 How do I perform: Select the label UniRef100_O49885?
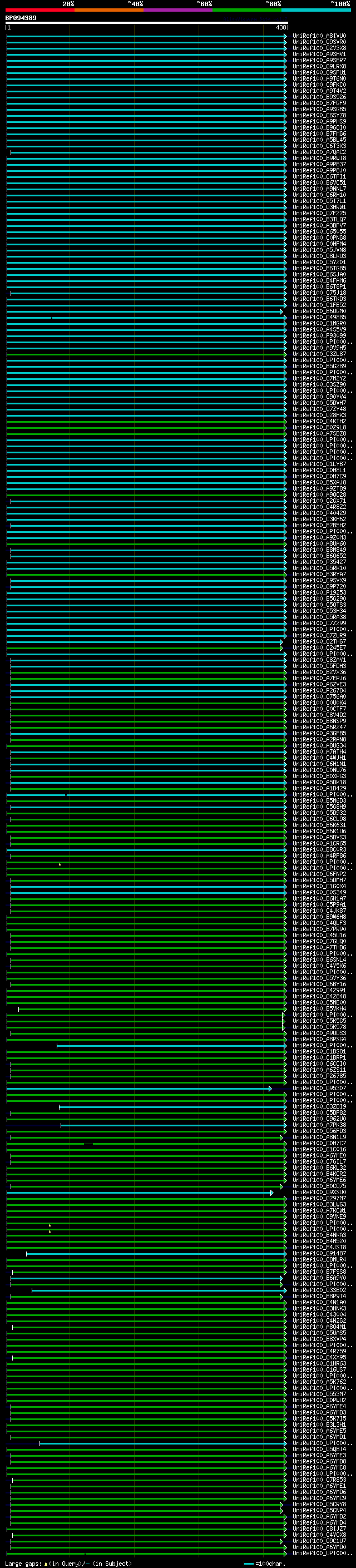click(x=319, y=317)
